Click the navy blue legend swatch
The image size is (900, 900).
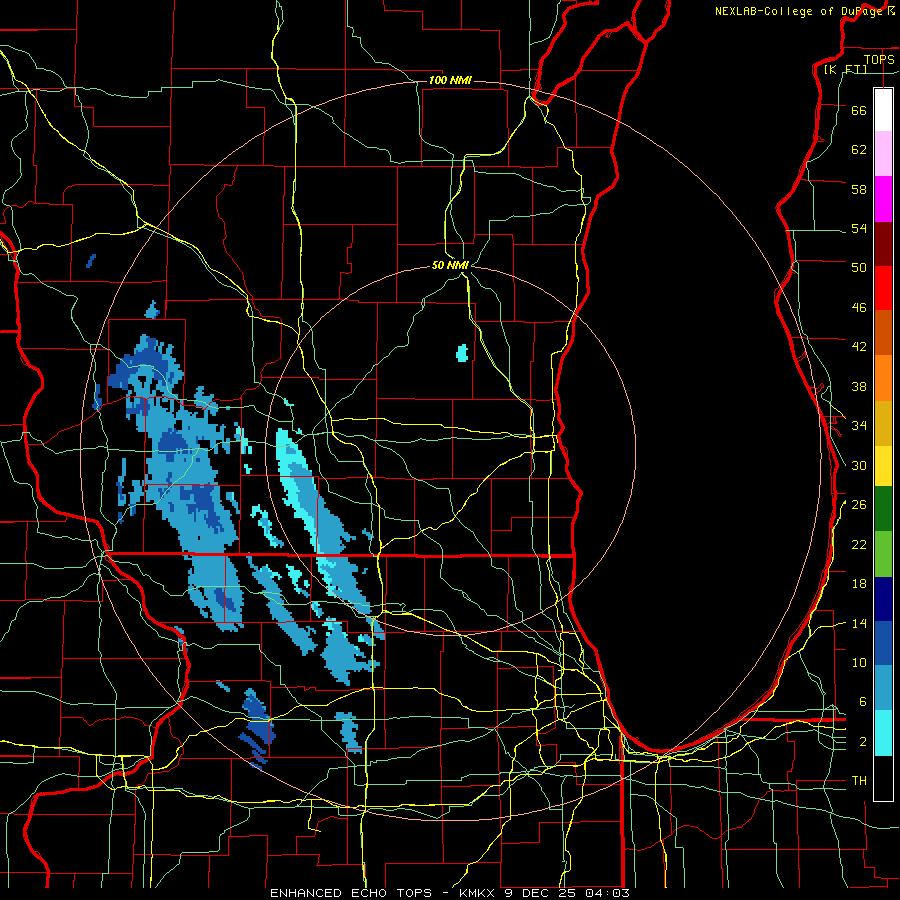pos(883,599)
